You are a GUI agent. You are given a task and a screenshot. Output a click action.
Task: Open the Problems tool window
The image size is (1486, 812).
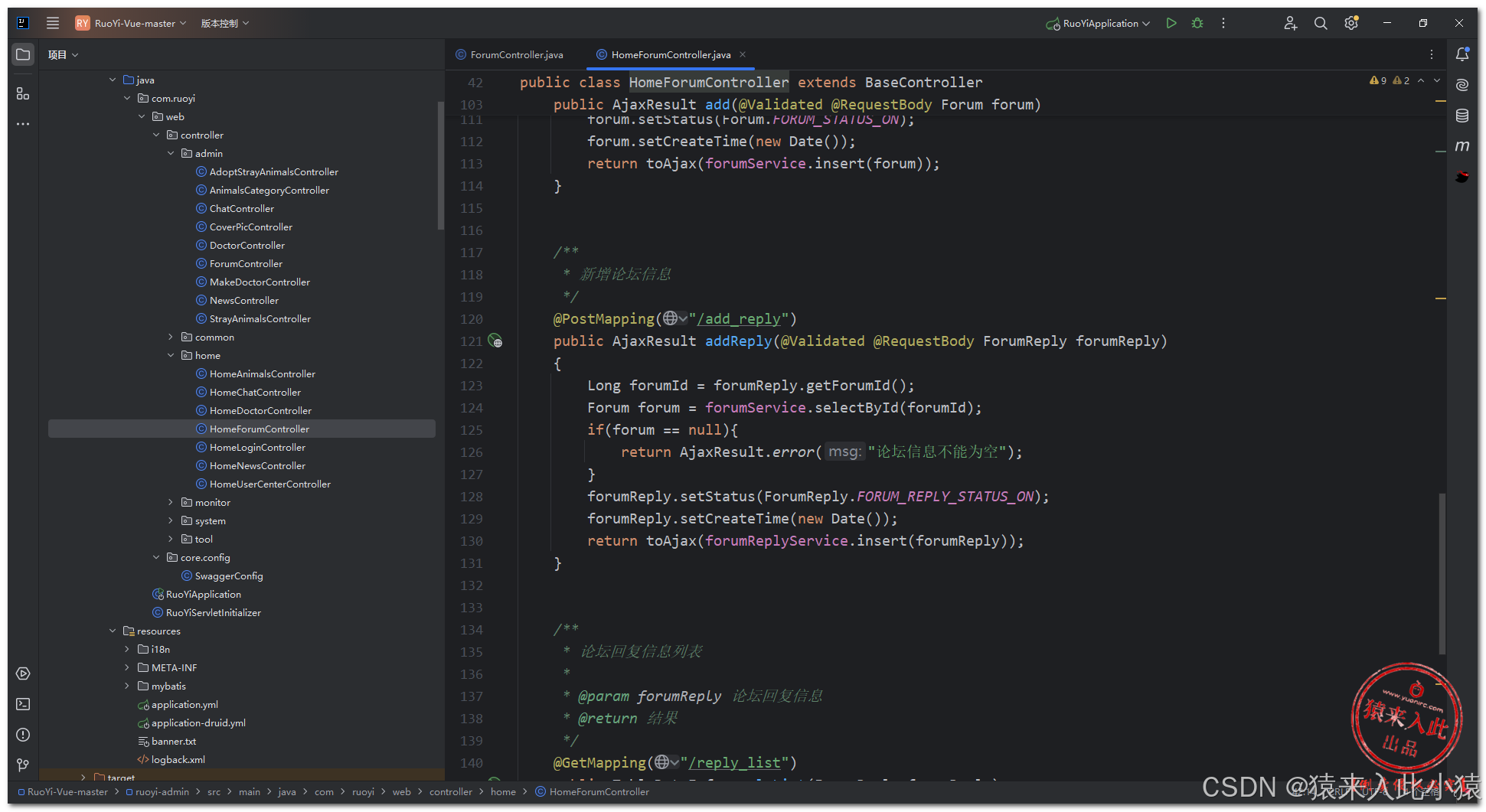[23, 735]
